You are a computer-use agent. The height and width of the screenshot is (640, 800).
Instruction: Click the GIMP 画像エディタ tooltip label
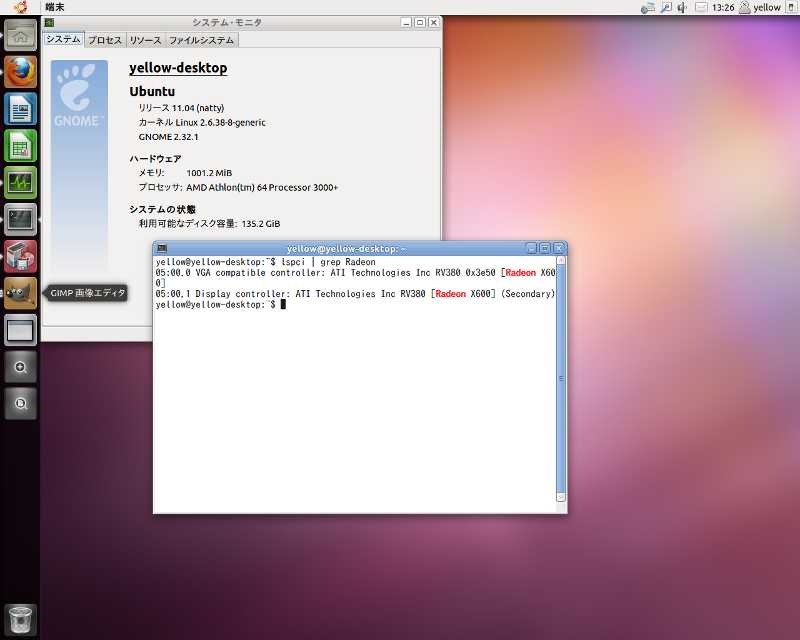(x=87, y=293)
